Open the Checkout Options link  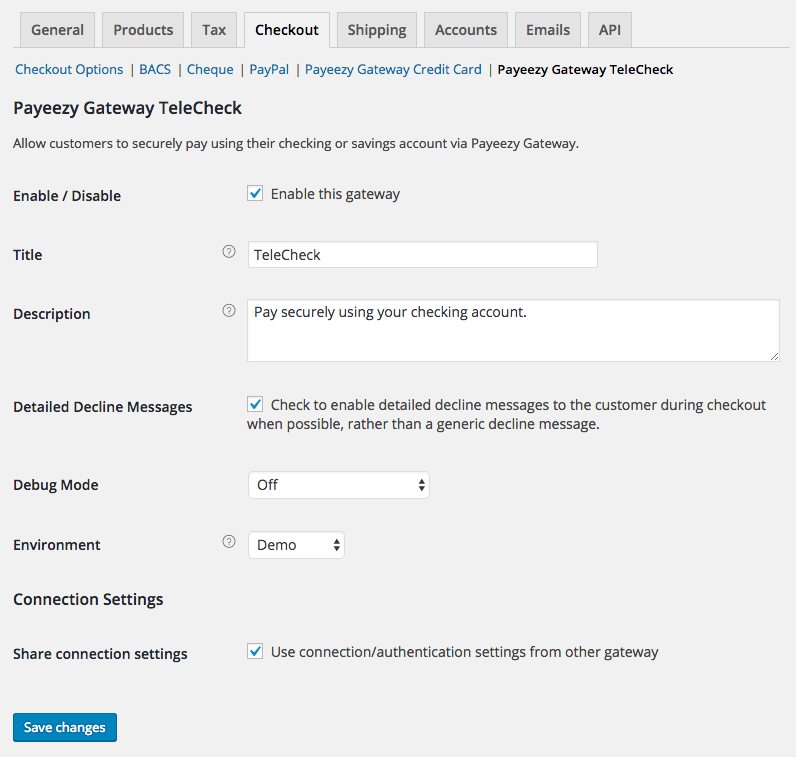pyautogui.click(x=69, y=70)
